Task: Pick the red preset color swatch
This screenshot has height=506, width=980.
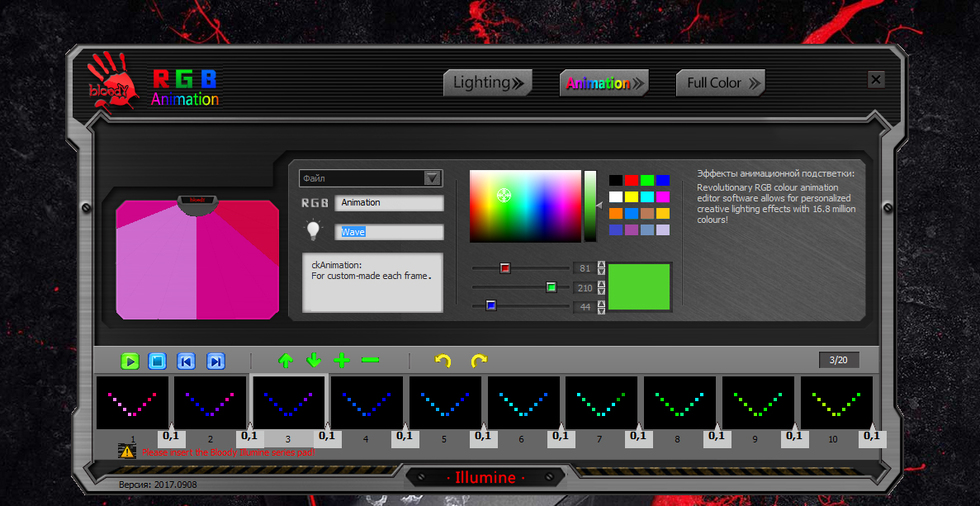Action: [631, 180]
